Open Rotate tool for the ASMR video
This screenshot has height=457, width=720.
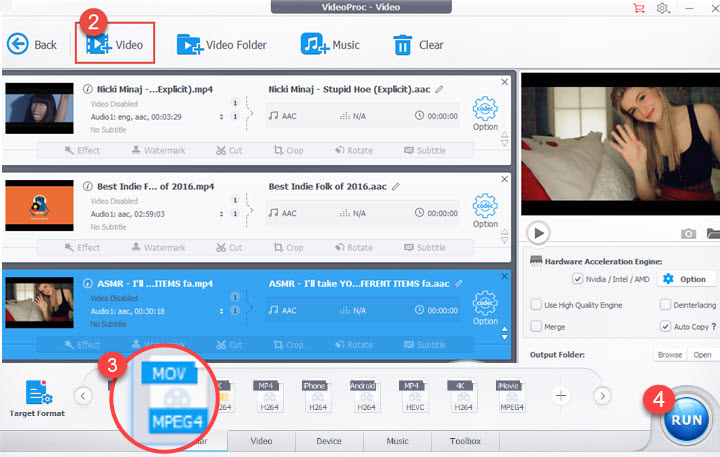coord(354,344)
